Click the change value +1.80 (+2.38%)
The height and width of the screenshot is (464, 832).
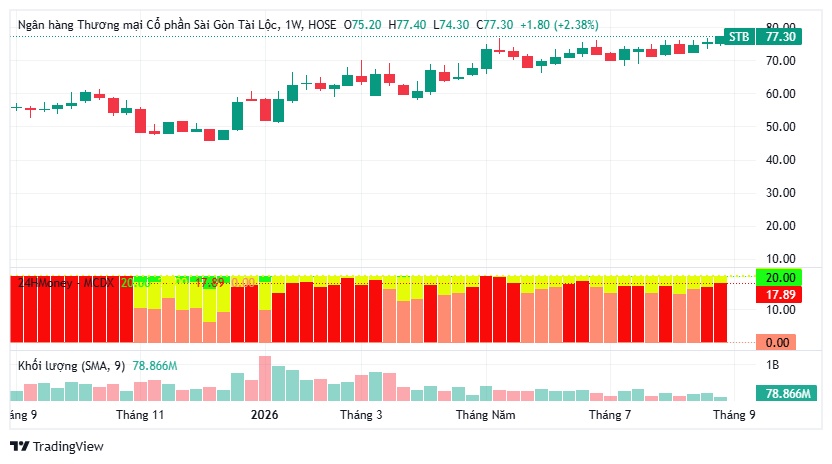point(559,25)
